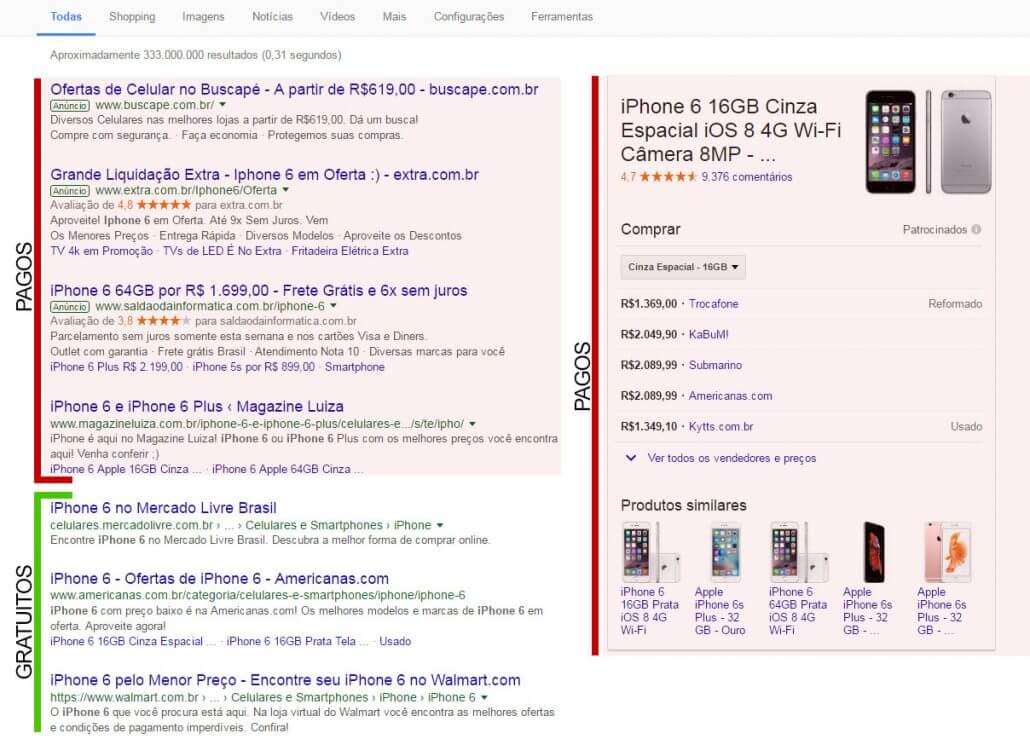Viewport: 1030px width, 739px height.
Task: Click price R$2.049,90 in seller list
Action: pyautogui.click(x=648, y=334)
